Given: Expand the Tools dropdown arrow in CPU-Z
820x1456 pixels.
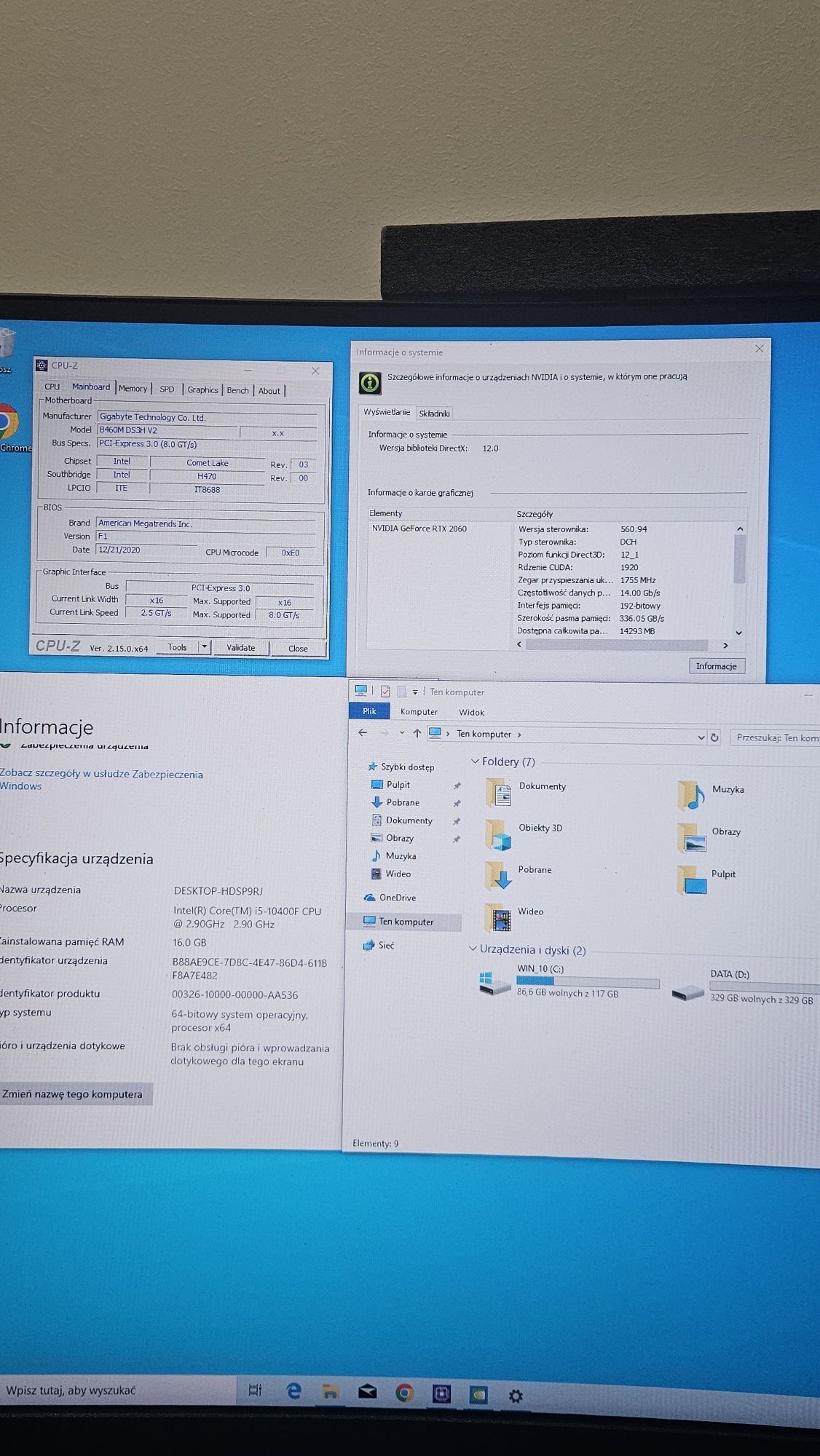Looking at the screenshot, I should [205, 647].
